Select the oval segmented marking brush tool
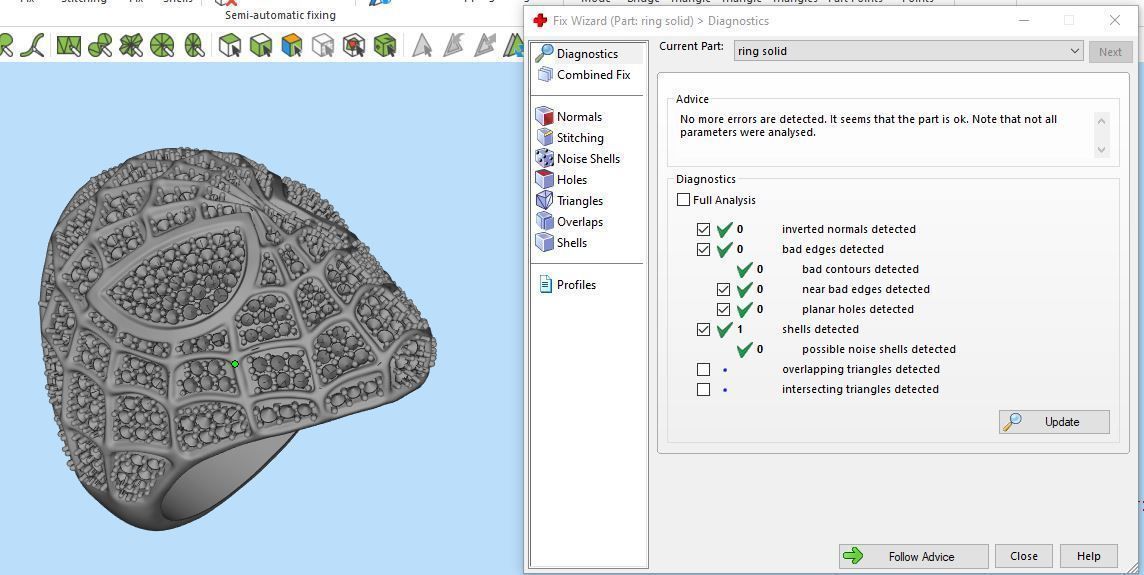 tap(194, 46)
